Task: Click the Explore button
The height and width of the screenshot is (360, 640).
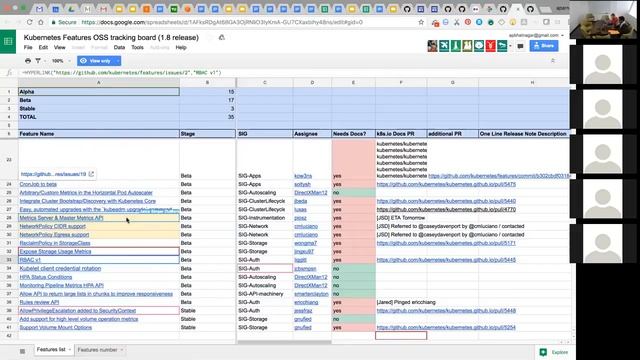Action: [554, 352]
